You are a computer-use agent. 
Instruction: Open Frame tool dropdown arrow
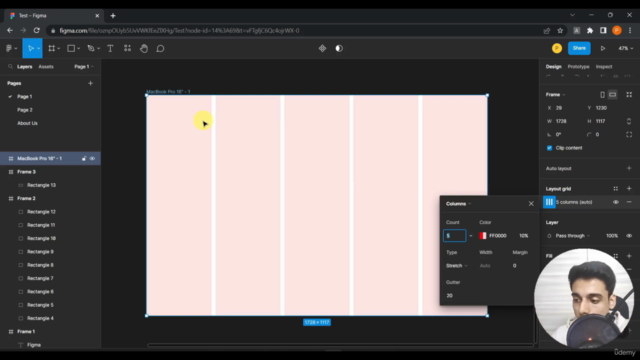coord(59,49)
